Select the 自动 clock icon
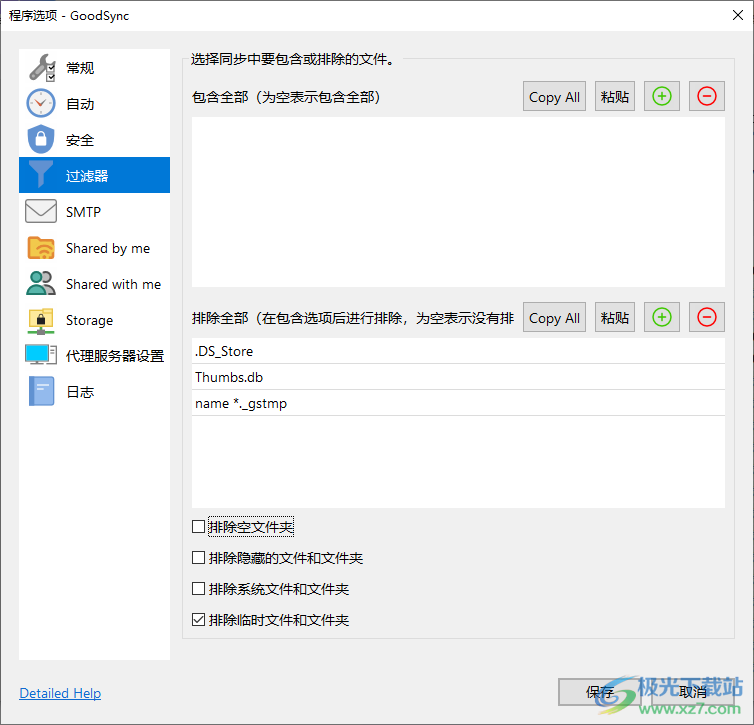The height and width of the screenshot is (725, 754). pyautogui.click(x=41, y=103)
